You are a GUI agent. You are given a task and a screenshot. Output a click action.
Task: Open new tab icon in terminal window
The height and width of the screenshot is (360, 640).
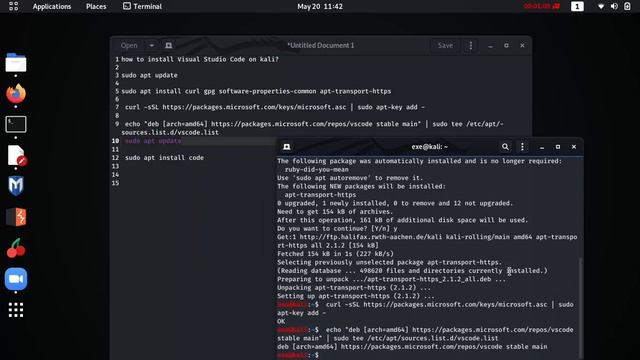tap(287, 147)
